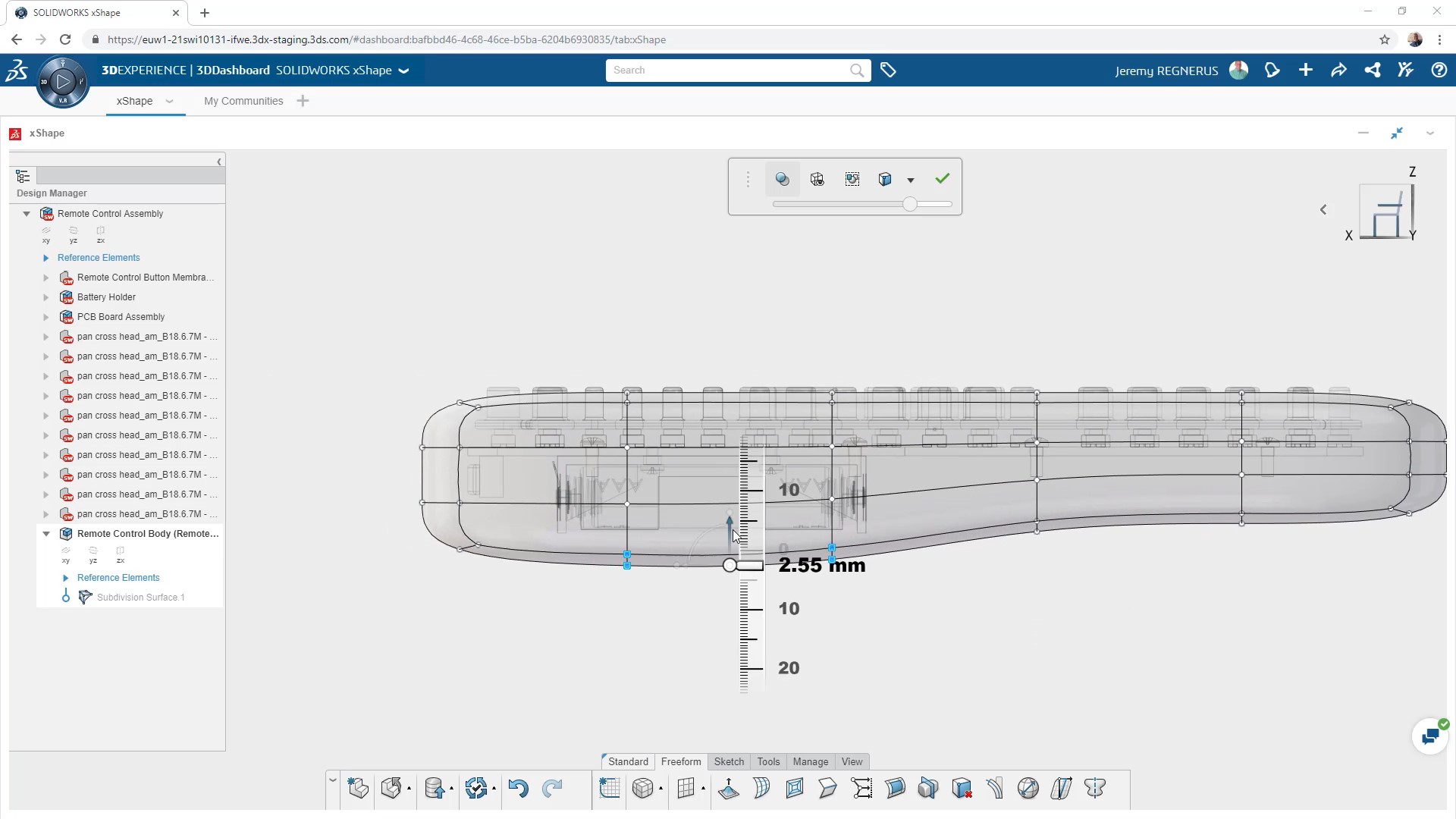Click the sphere diameter tool icon
Screen dimensions: 1456x819
(1028, 789)
